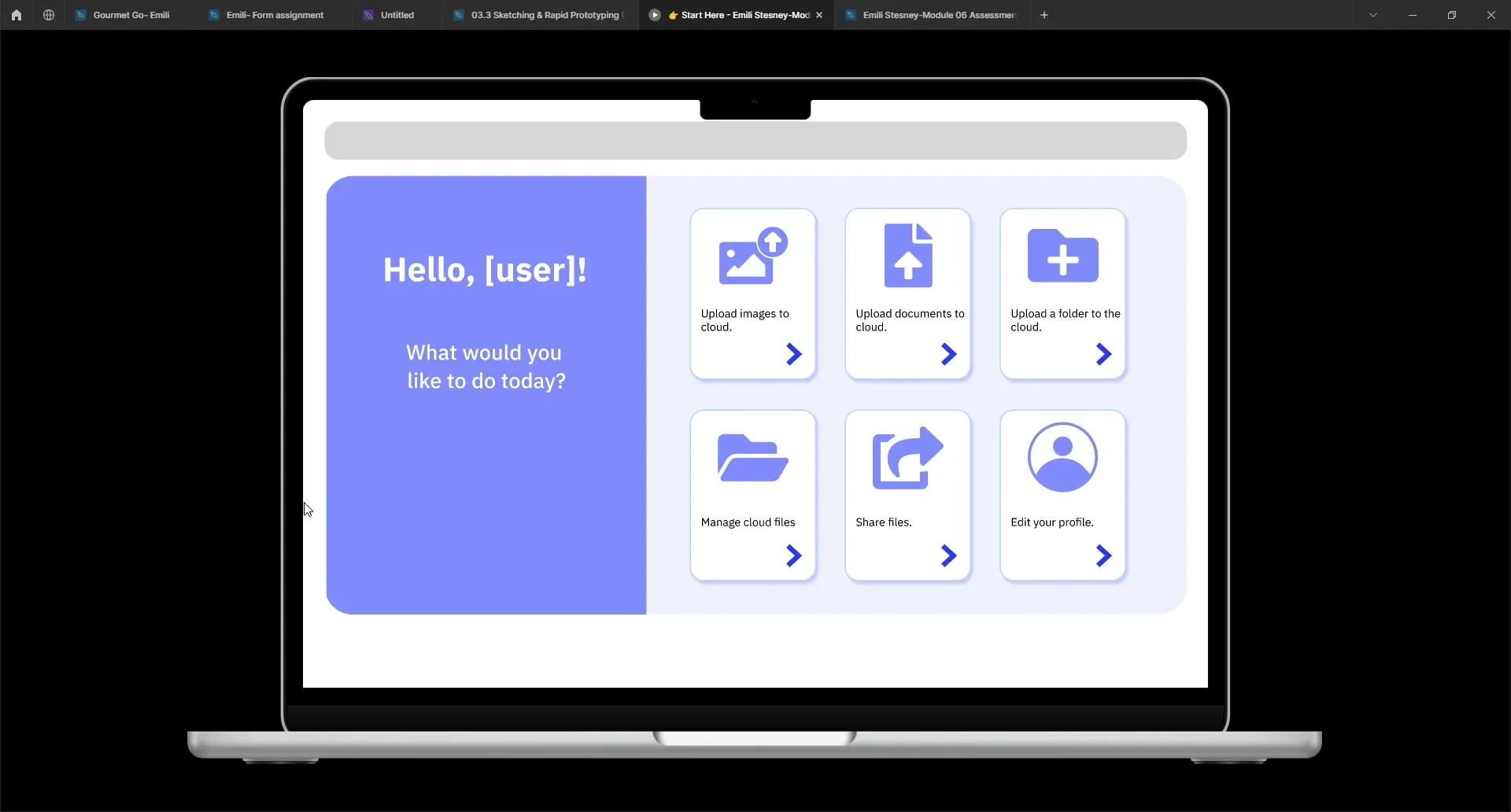
Task: Close the Start Here - Emili Stesney tab
Action: (x=820, y=14)
